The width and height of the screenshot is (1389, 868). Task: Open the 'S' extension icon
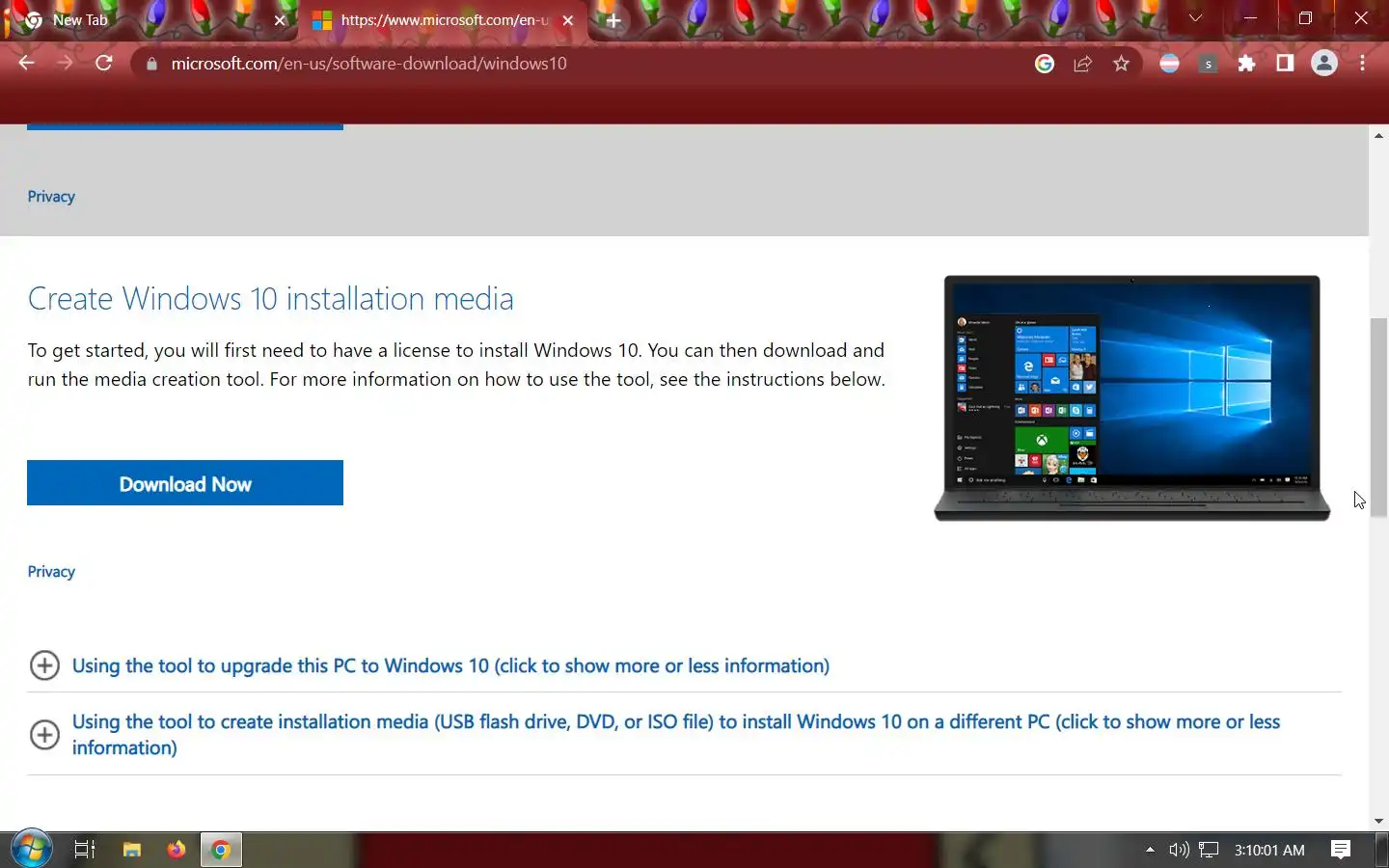pyautogui.click(x=1208, y=64)
